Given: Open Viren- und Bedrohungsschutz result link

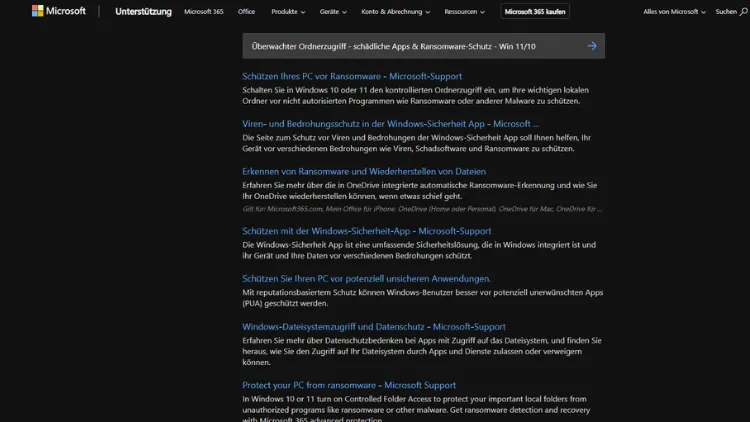Looking at the screenshot, I should pyautogui.click(x=390, y=124).
